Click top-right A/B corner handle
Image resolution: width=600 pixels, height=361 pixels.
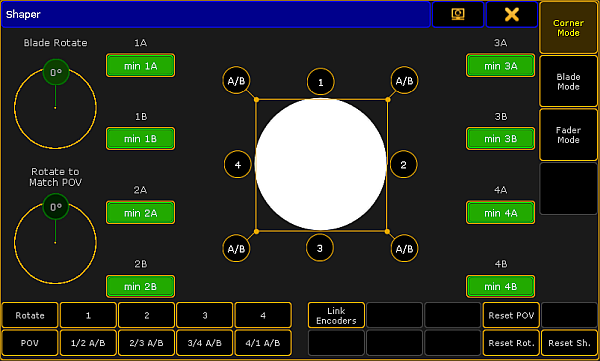[404, 80]
